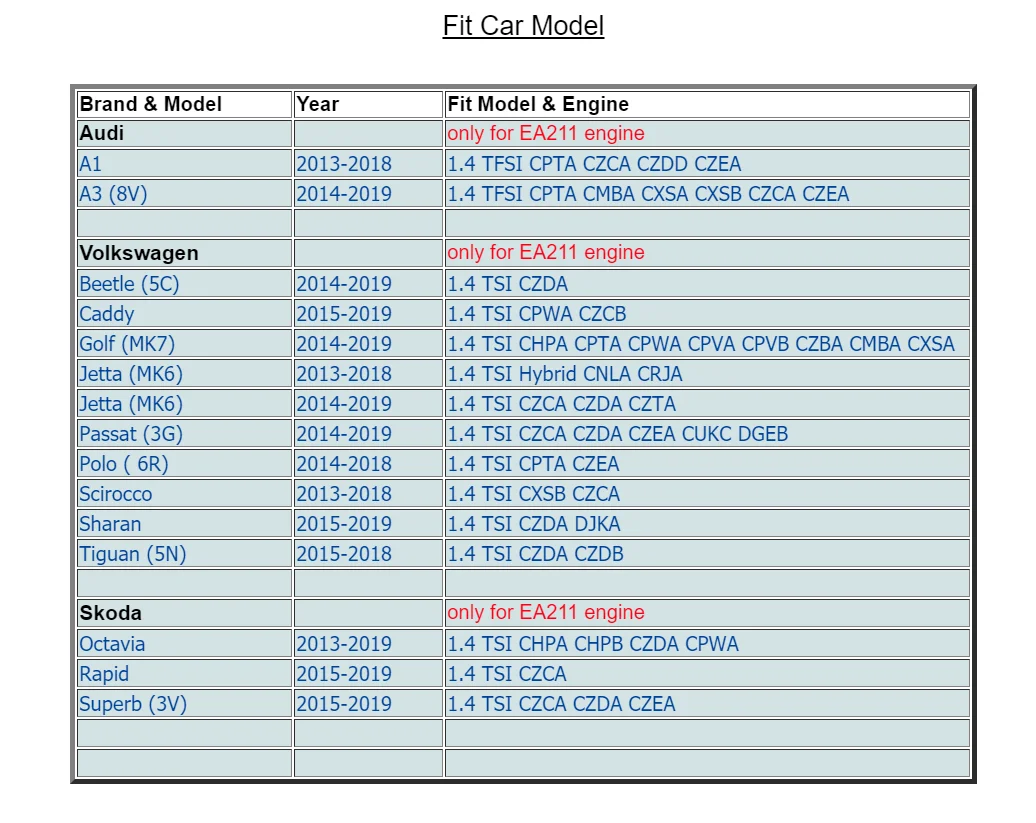
Task: Click the year 2013-2019 in the Octavia row
Action: coord(368,643)
